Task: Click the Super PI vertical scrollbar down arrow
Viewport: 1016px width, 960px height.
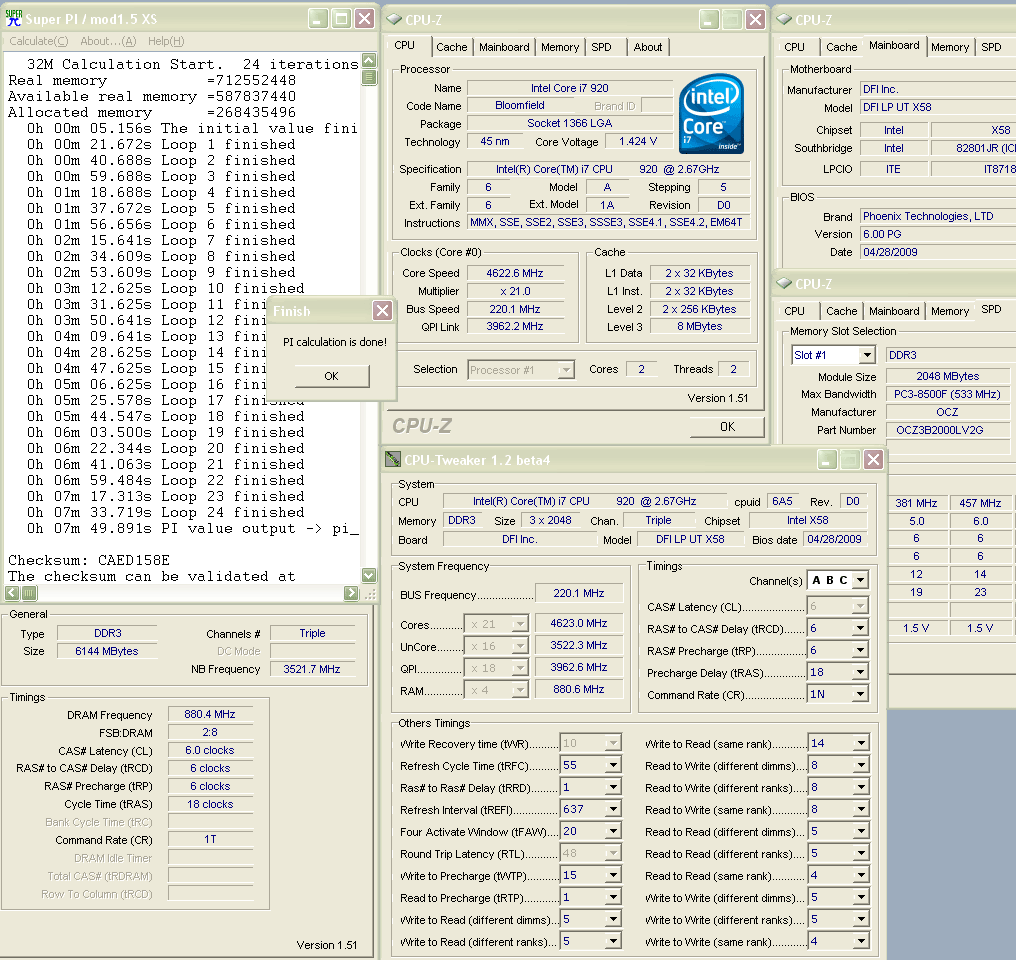Action: pyautogui.click(x=369, y=575)
